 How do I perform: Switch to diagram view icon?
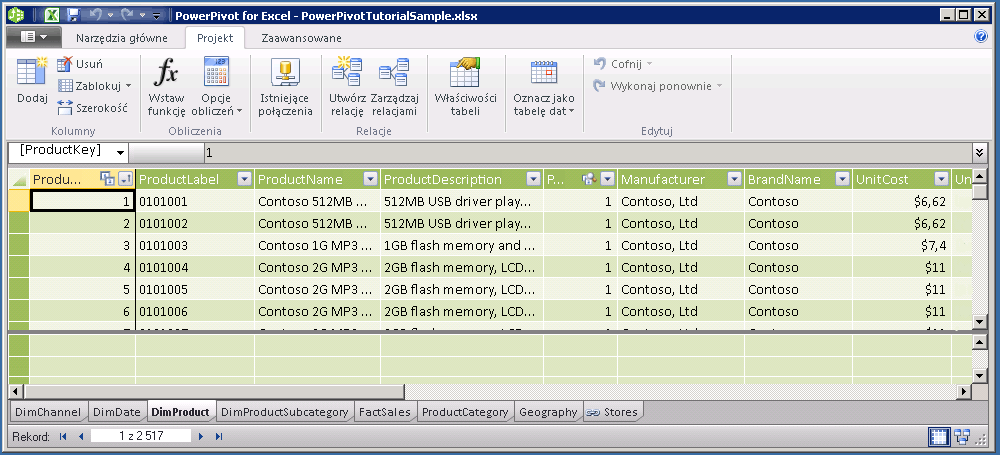(962, 437)
